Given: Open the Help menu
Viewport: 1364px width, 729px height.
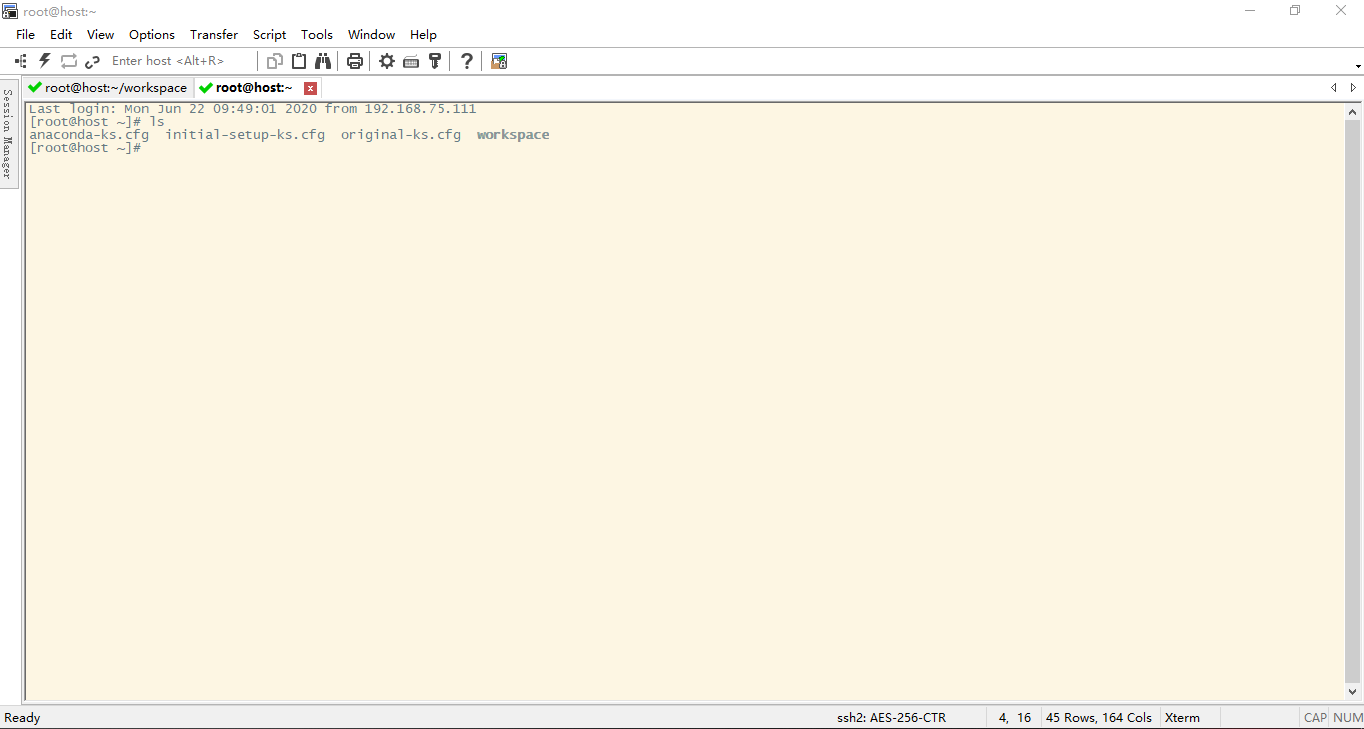Looking at the screenshot, I should pos(423,34).
